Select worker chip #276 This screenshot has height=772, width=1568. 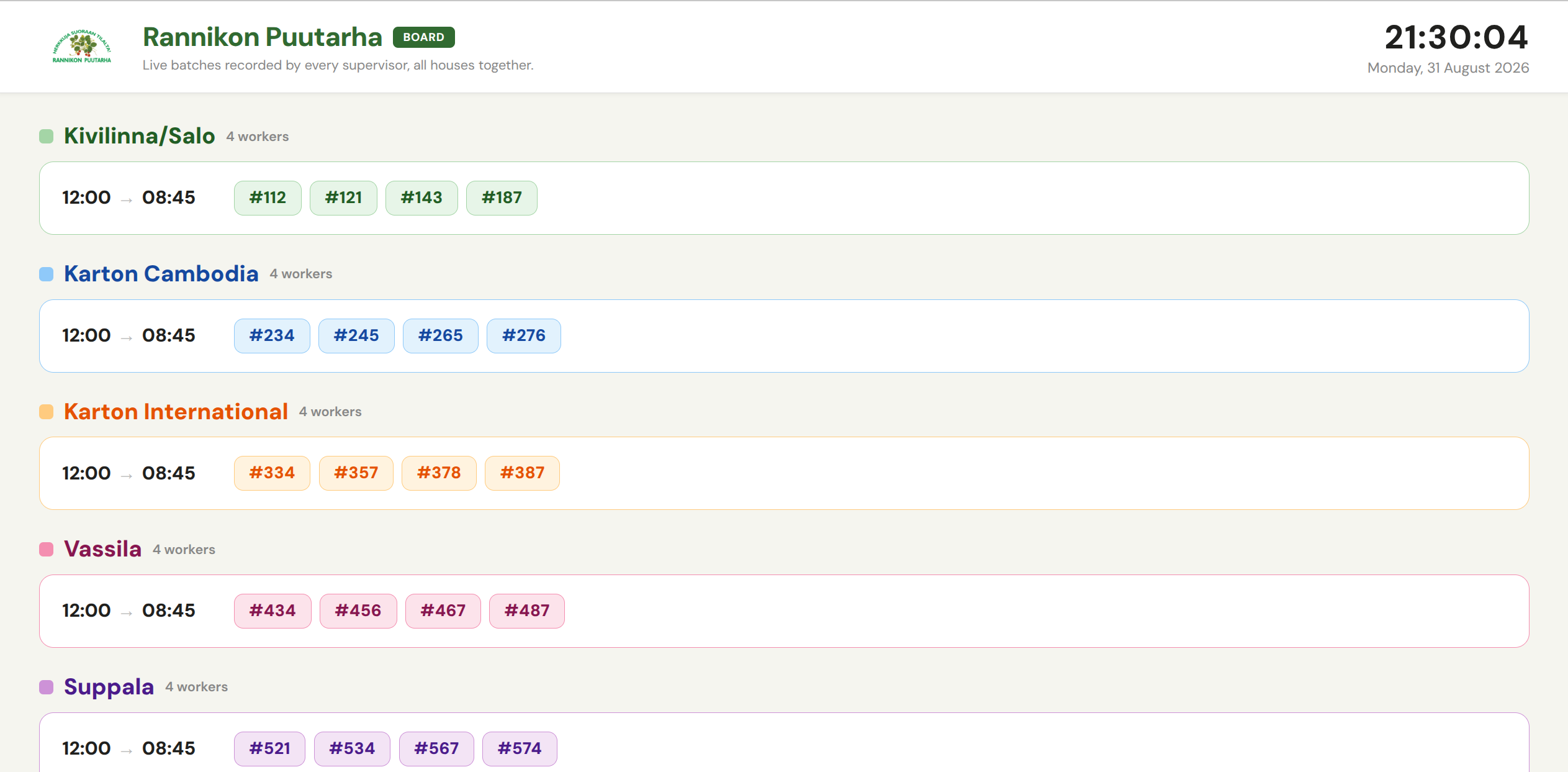pos(524,336)
